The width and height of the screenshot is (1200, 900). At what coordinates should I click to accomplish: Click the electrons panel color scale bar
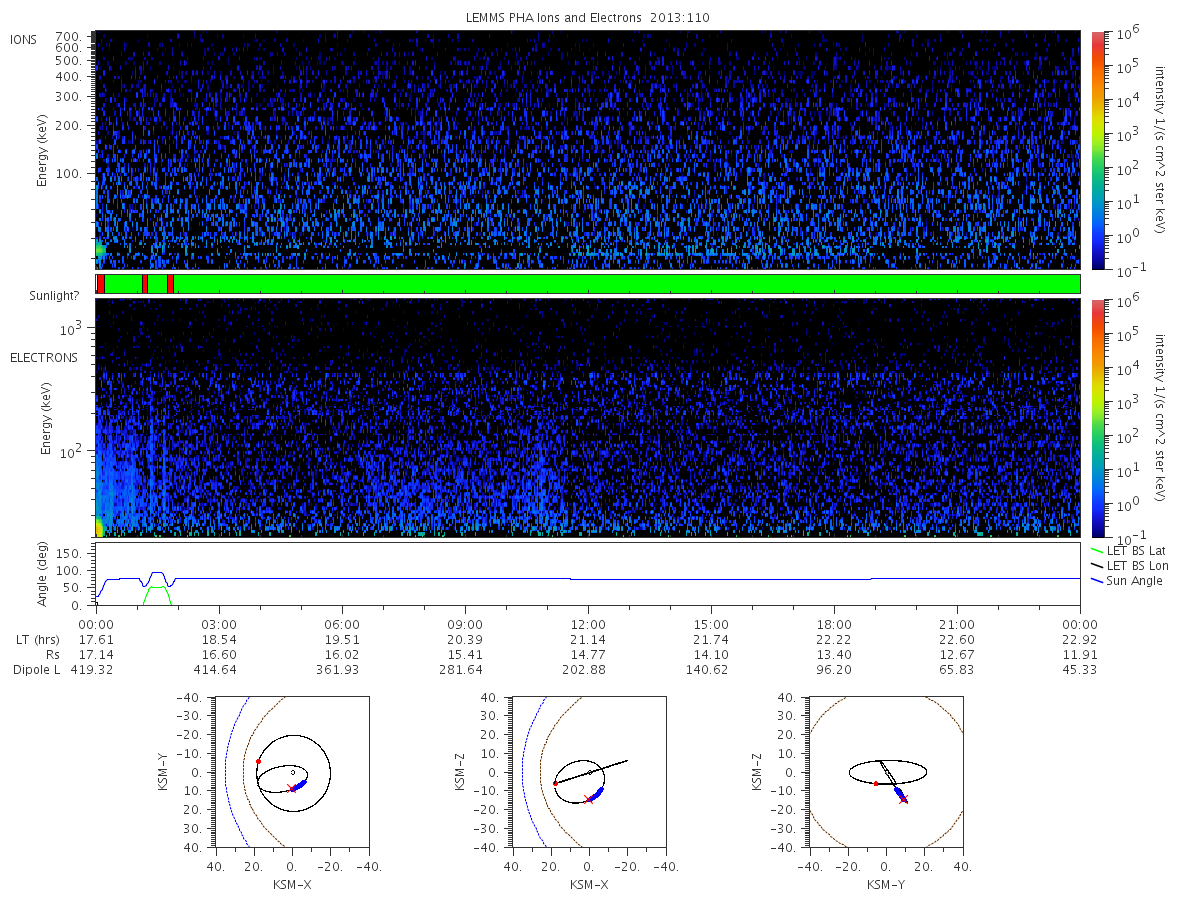click(1097, 418)
